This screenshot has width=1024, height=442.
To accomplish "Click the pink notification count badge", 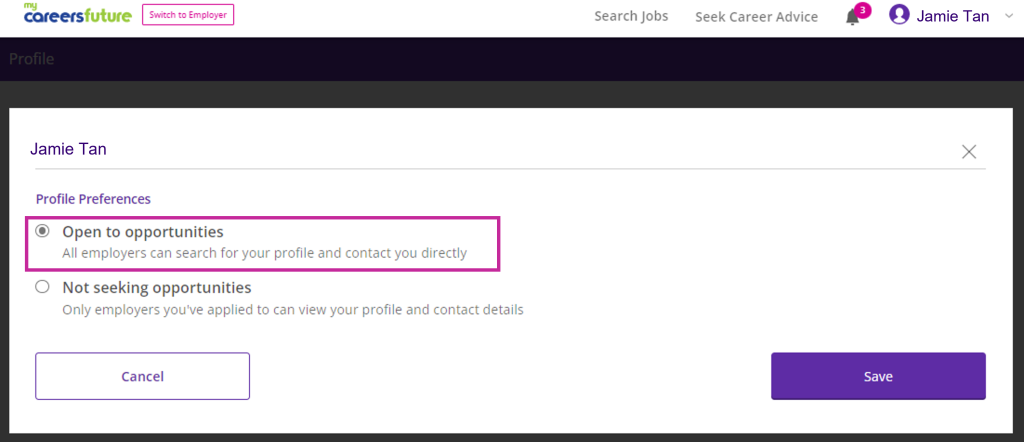I will click(x=863, y=10).
